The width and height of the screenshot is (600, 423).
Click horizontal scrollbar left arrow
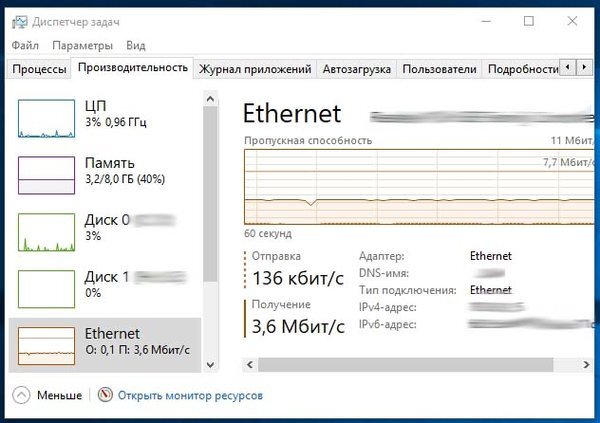coord(250,364)
